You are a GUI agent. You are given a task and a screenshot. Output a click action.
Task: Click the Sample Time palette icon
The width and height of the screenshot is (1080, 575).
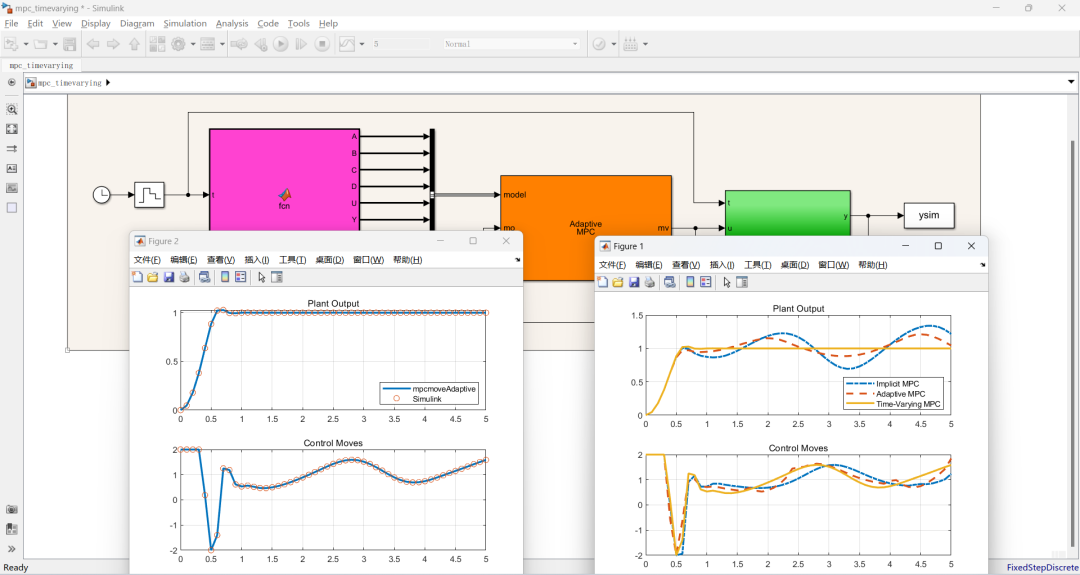pyautogui.click(x=12, y=149)
